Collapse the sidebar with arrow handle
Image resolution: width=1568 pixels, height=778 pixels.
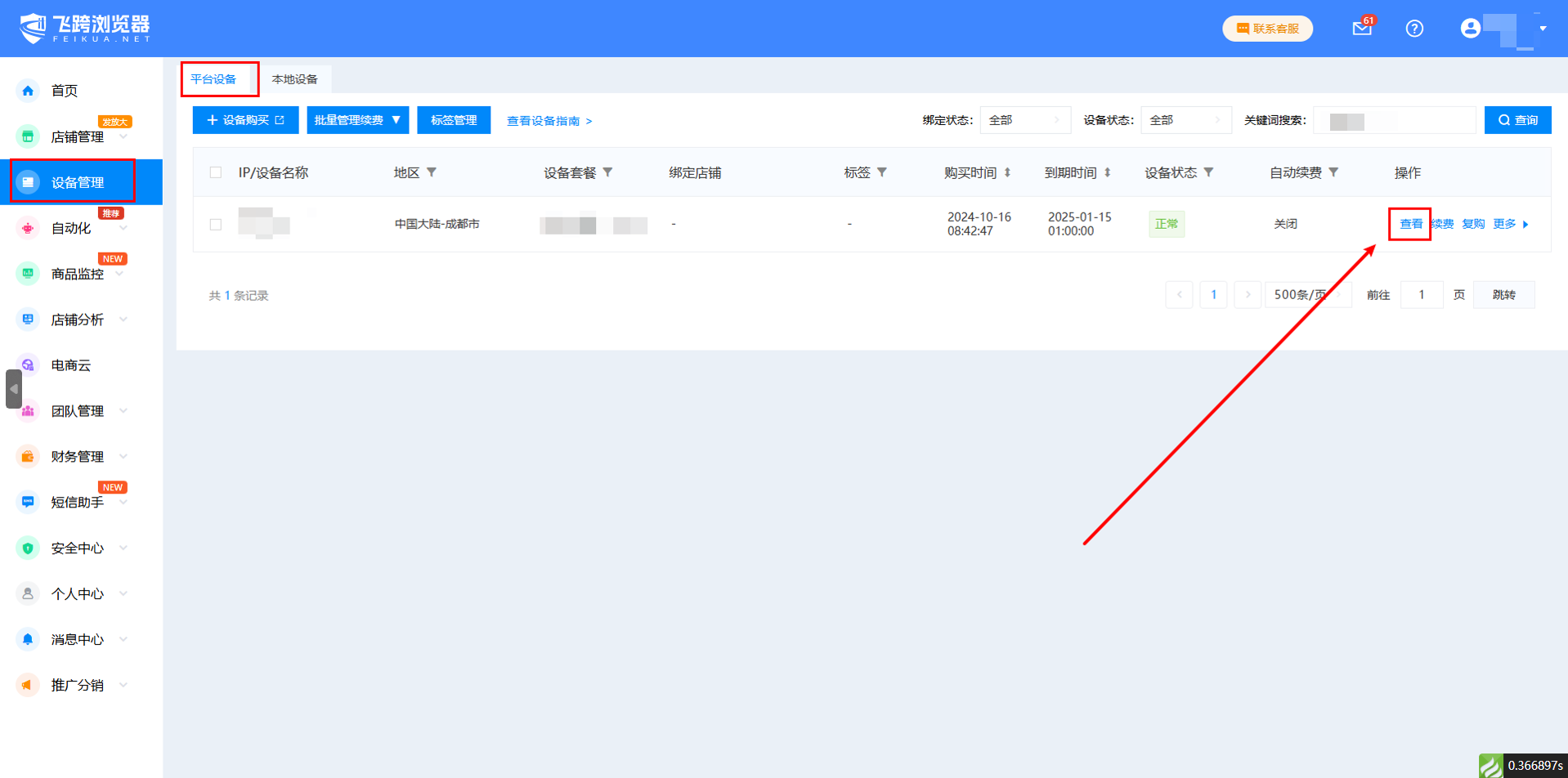[14, 389]
